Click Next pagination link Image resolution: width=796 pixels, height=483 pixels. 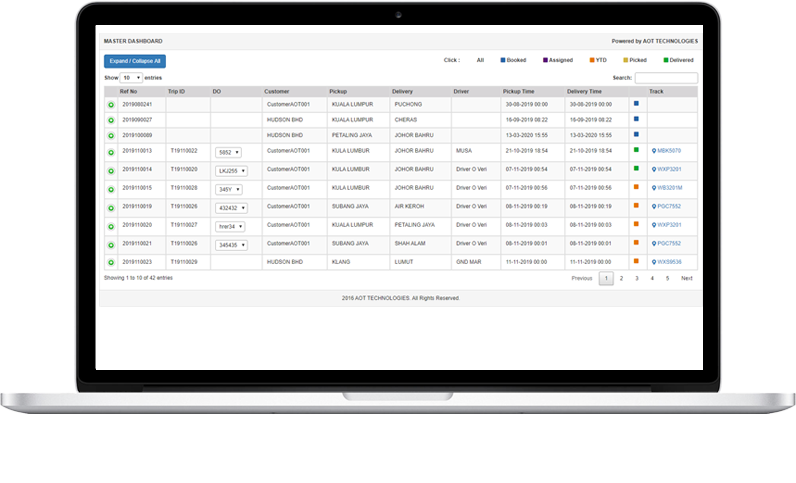[x=686, y=278]
